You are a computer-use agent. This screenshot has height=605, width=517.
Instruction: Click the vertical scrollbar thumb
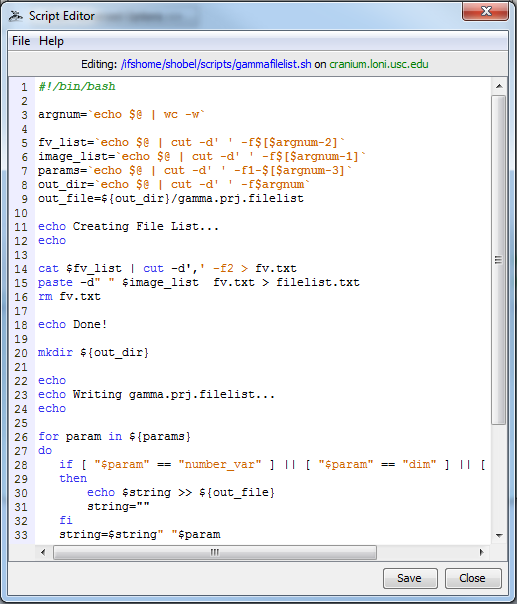click(499, 260)
